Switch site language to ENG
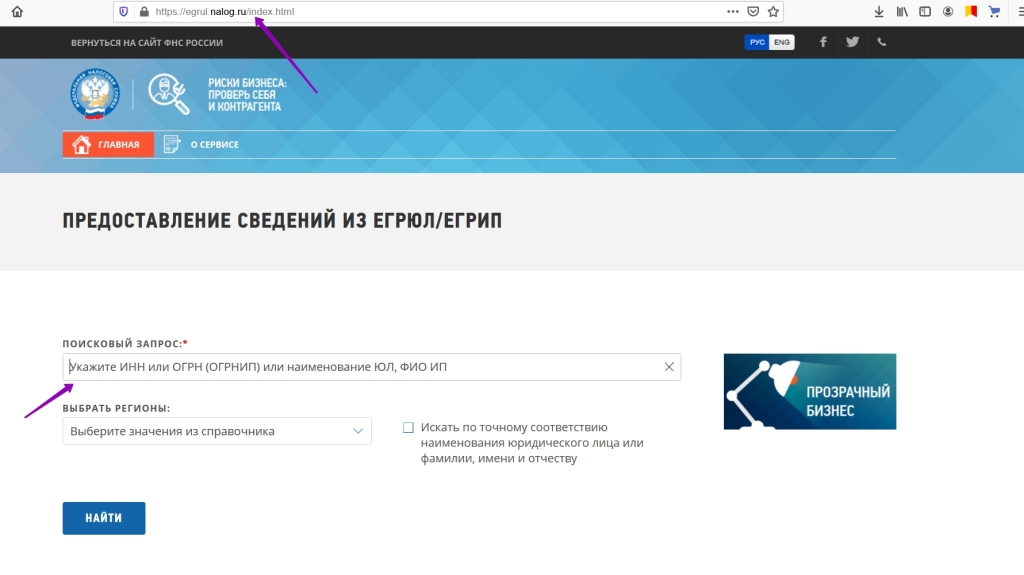 tap(782, 42)
